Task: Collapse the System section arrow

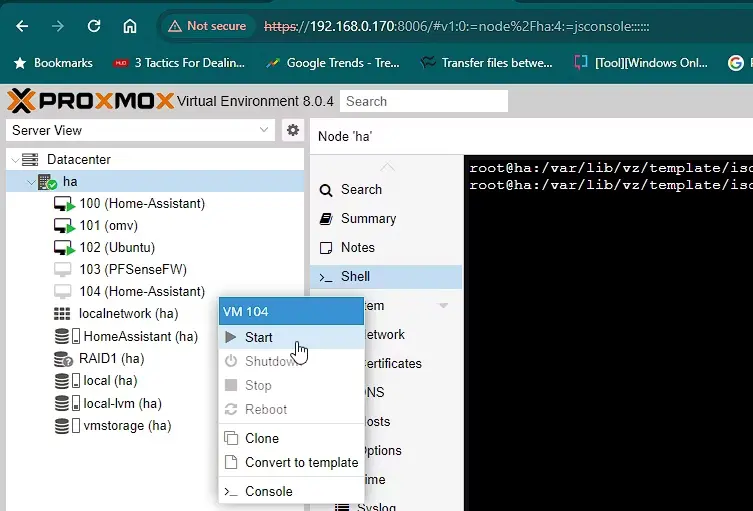Action: [443, 305]
